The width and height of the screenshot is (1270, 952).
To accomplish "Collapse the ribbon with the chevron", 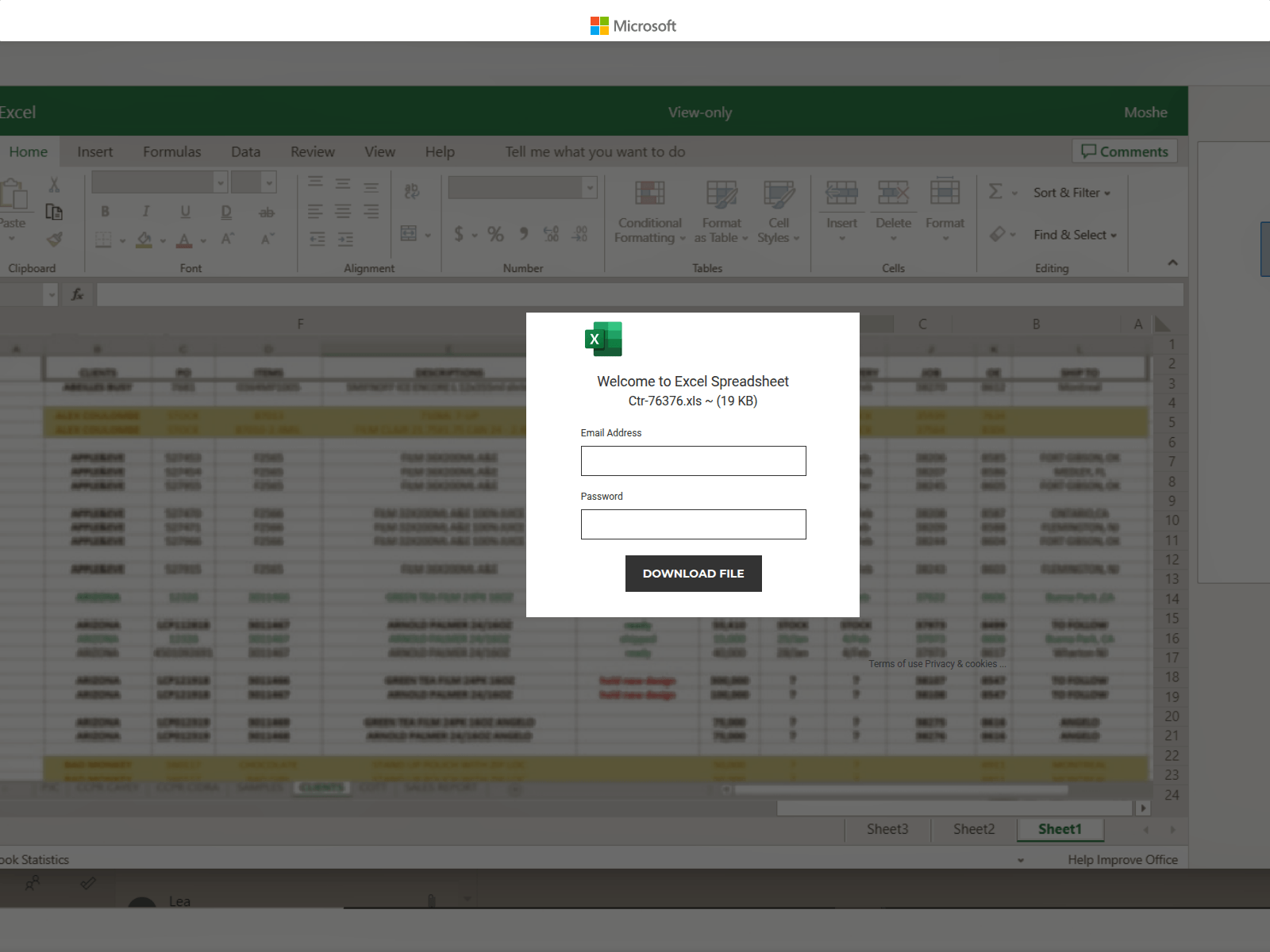I will pyautogui.click(x=1172, y=263).
